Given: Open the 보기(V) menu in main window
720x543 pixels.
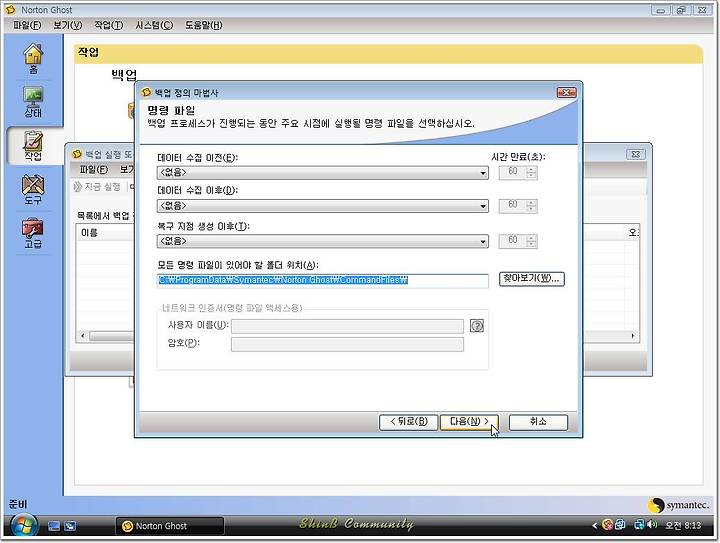Looking at the screenshot, I should point(68,25).
